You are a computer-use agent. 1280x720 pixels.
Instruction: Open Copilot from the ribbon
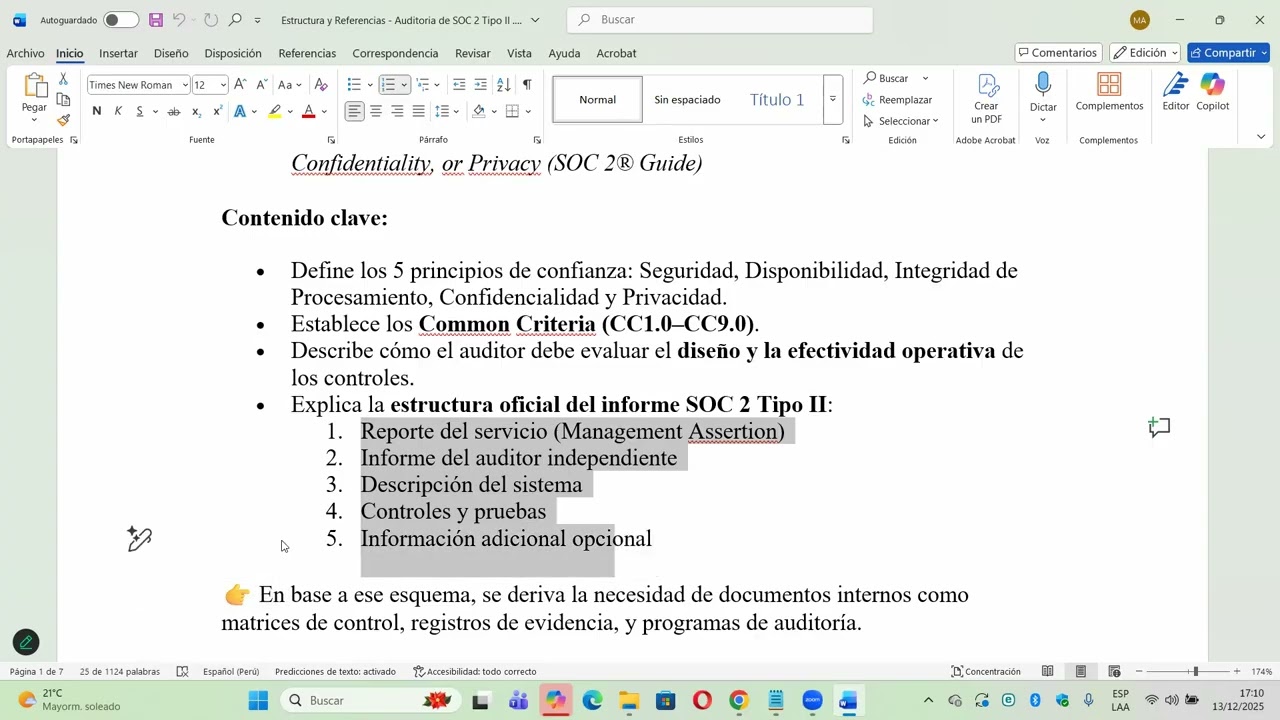click(x=1213, y=92)
